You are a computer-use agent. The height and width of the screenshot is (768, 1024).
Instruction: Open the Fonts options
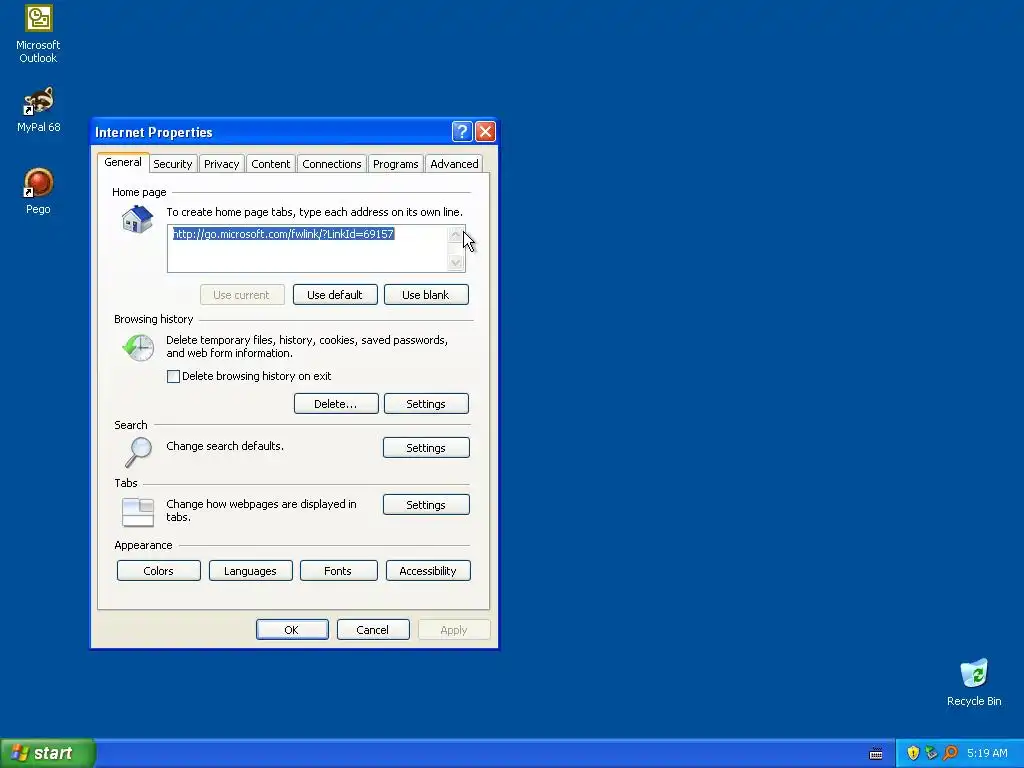(338, 570)
